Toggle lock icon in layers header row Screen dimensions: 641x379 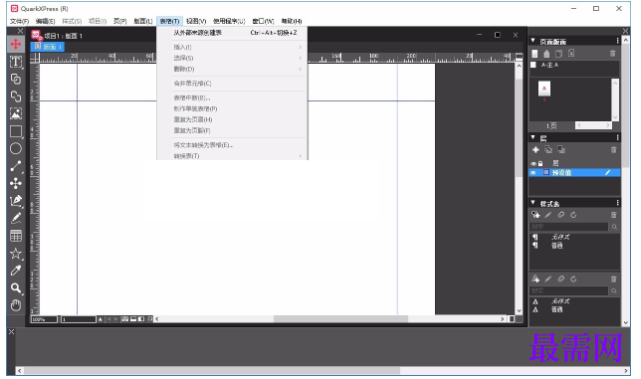pos(540,164)
